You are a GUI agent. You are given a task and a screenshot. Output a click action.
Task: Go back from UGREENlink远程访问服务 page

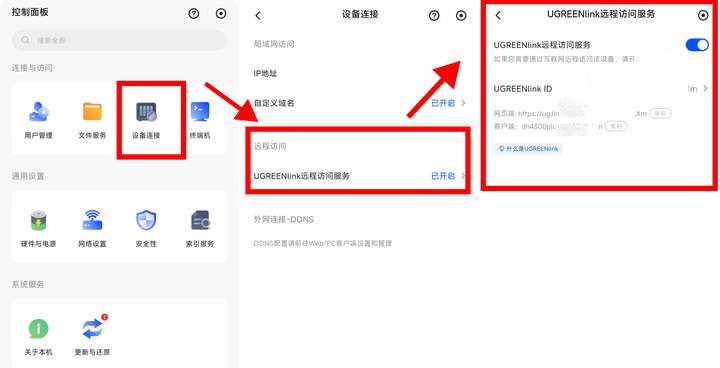[x=498, y=15]
